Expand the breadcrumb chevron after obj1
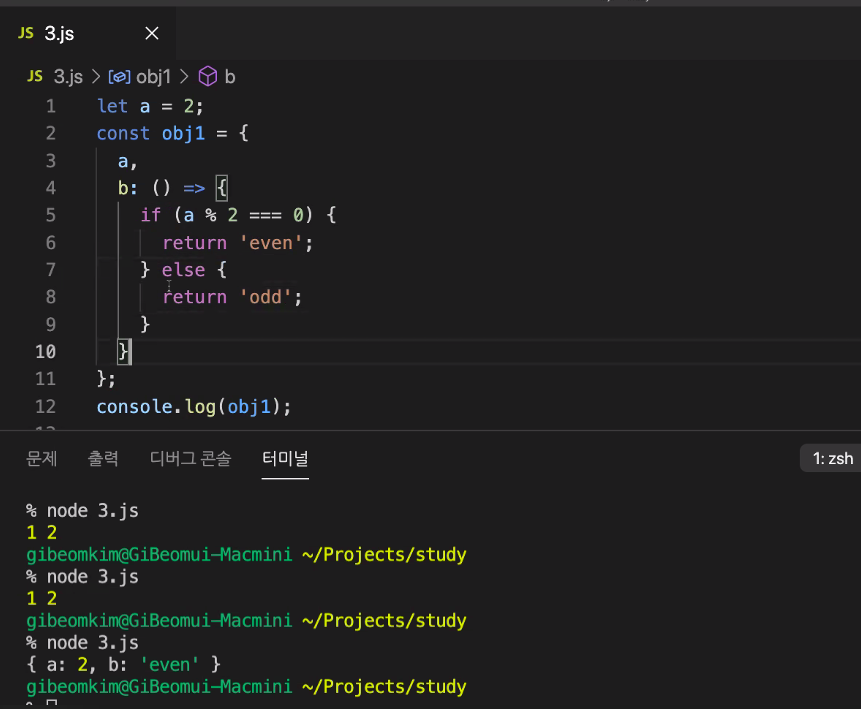This screenshot has height=709, width=861. click(x=184, y=77)
